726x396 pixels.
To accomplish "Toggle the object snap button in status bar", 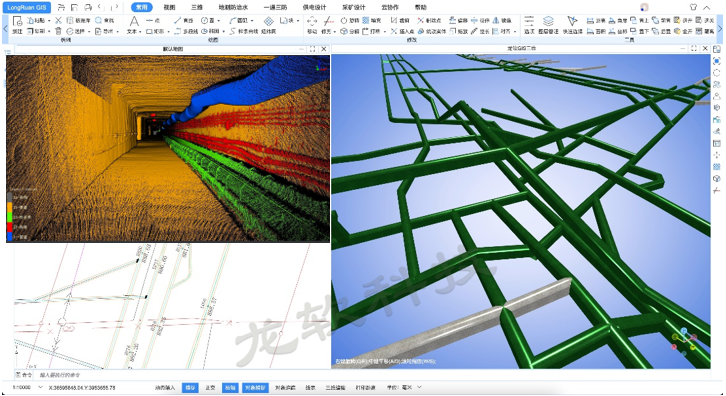I will point(255,388).
